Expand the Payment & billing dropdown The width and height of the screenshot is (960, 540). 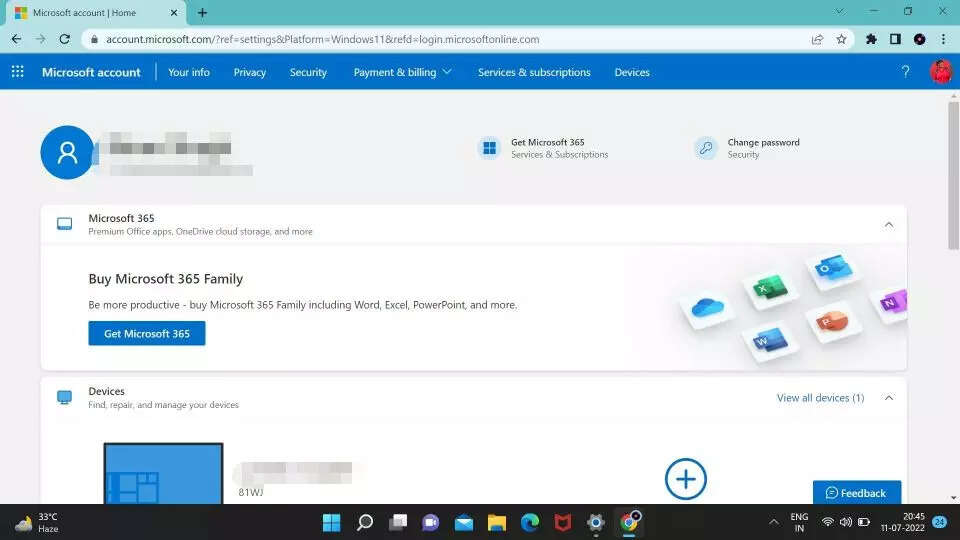402,72
